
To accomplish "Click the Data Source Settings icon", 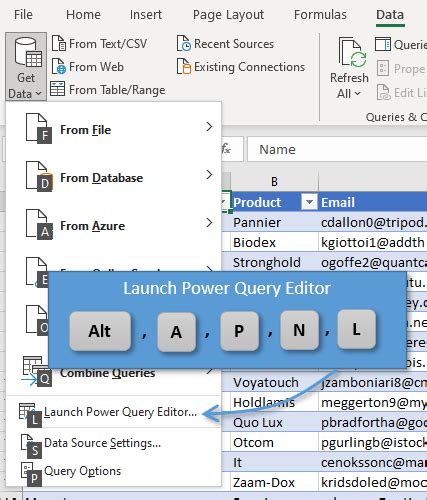I will click(31, 446).
